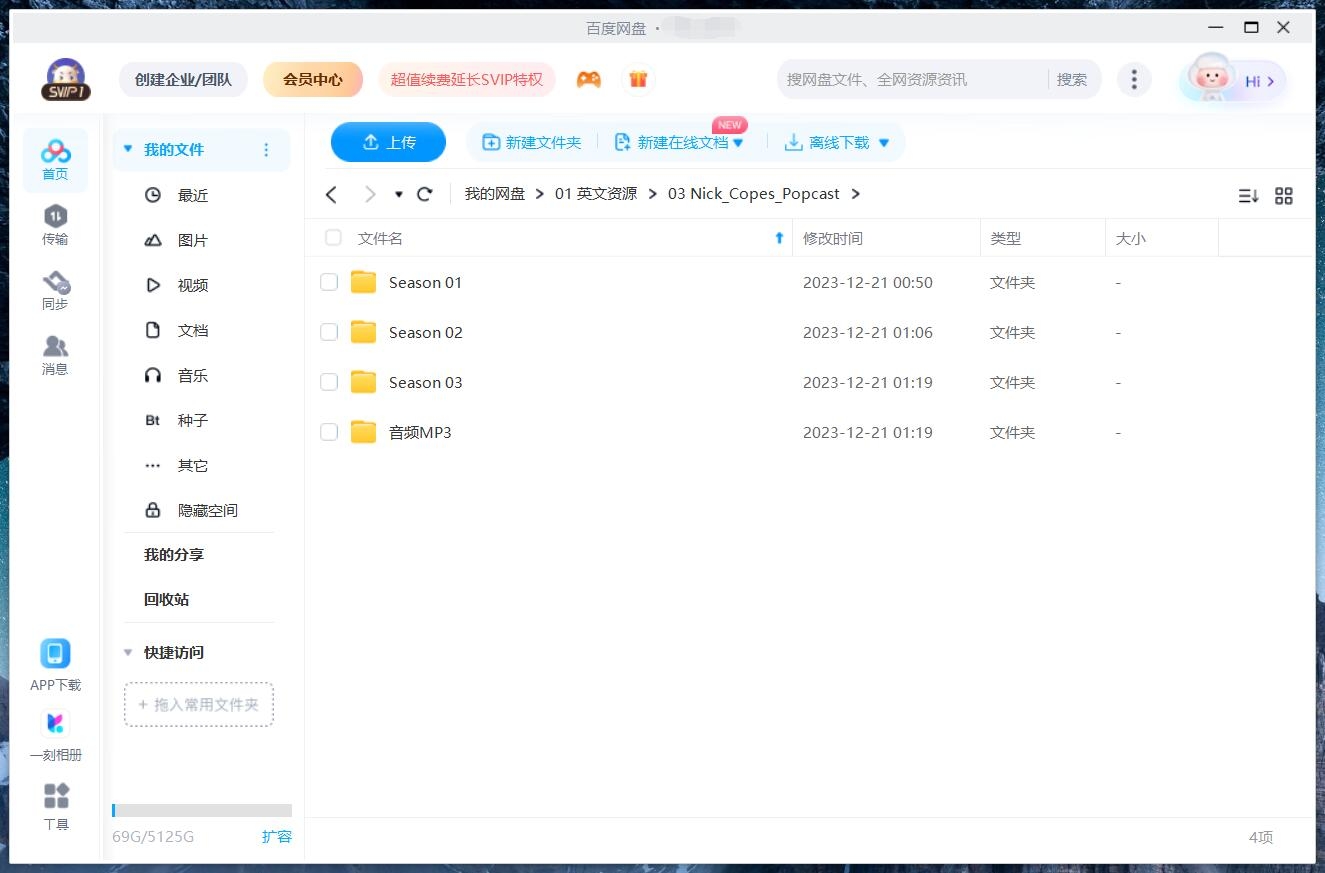
Task: Toggle the select-all files checkbox
Action: coord(333,238)
